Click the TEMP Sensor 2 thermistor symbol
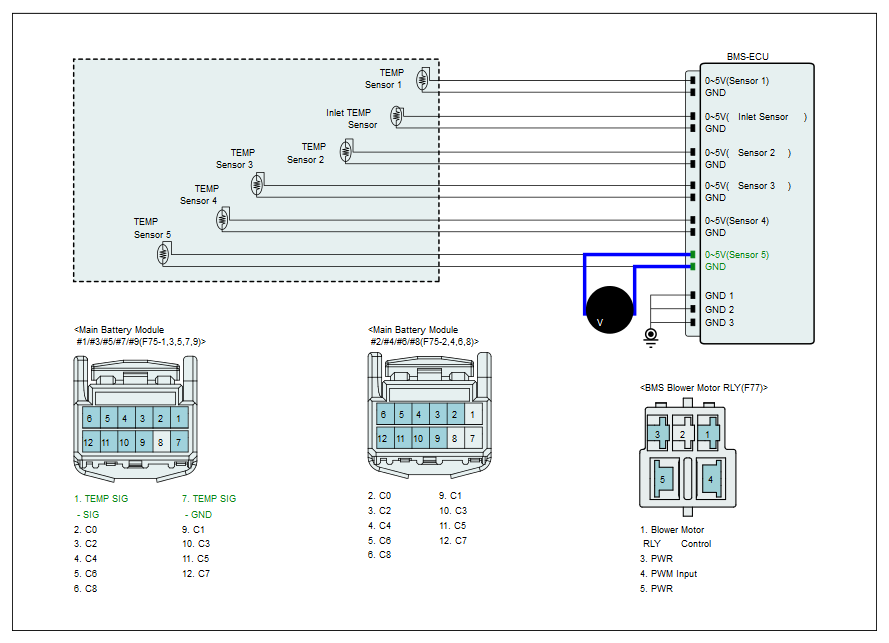This screenshot has width=889, height=643. 346,152
